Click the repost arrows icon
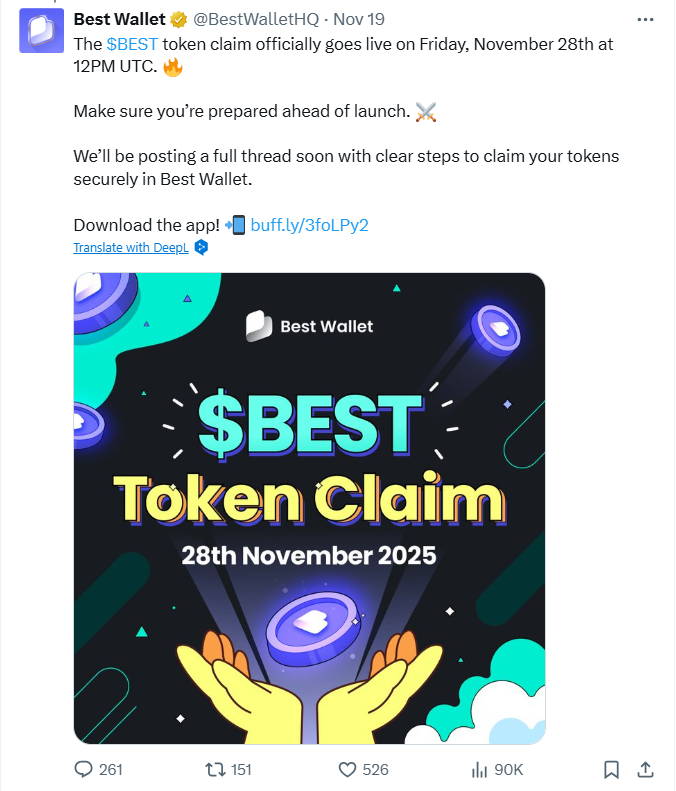The image size is (676, 791). point(214,769)
